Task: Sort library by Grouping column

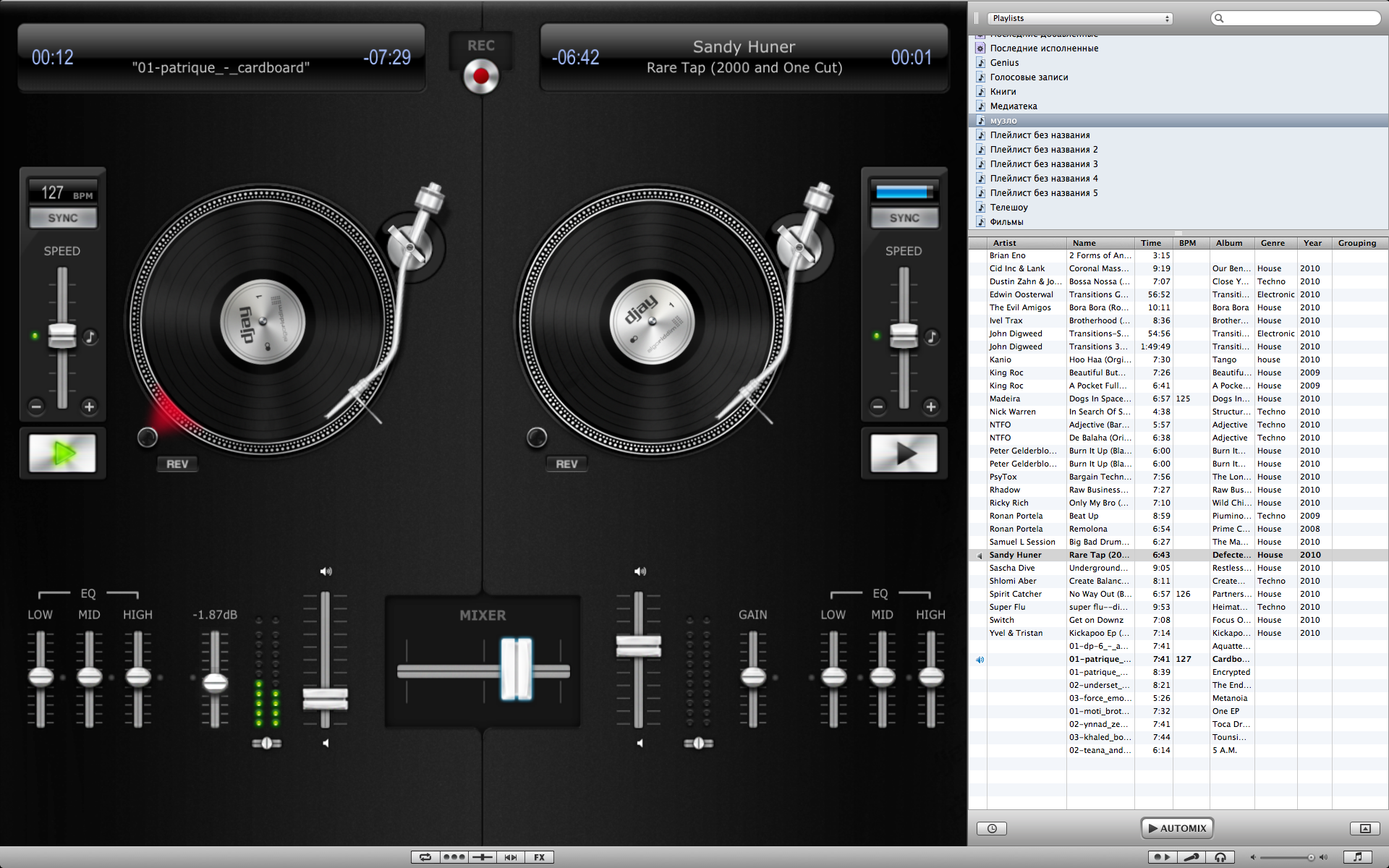Action: 1360,243
